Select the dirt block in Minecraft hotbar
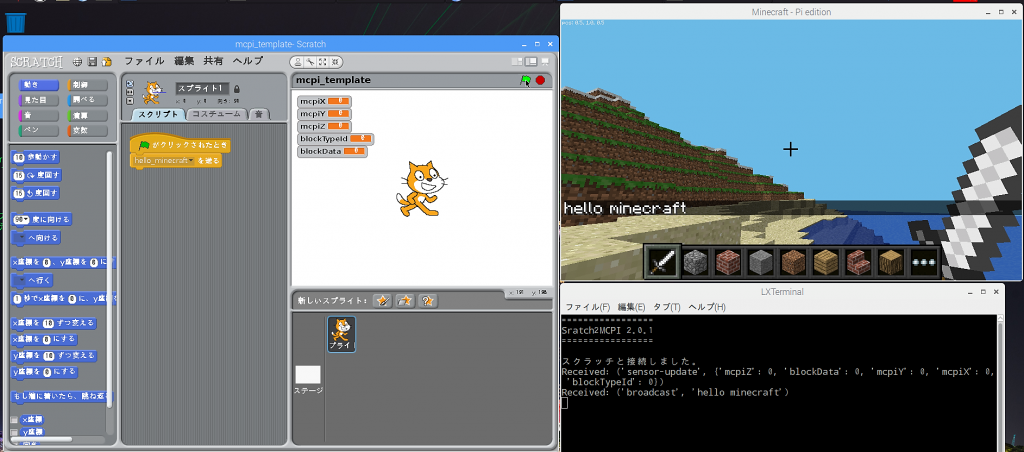The image size is (1024, 452). click(793, 263)
